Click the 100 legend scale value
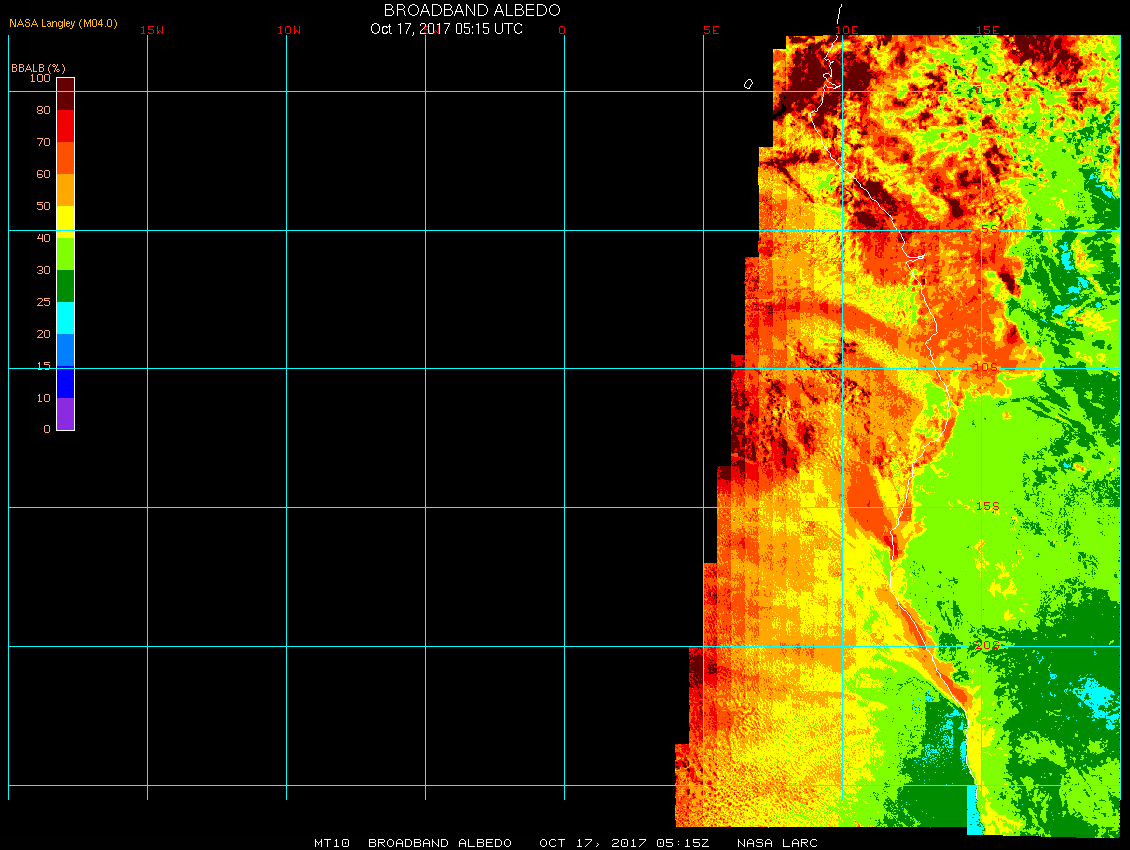 (x=40, y=78)
